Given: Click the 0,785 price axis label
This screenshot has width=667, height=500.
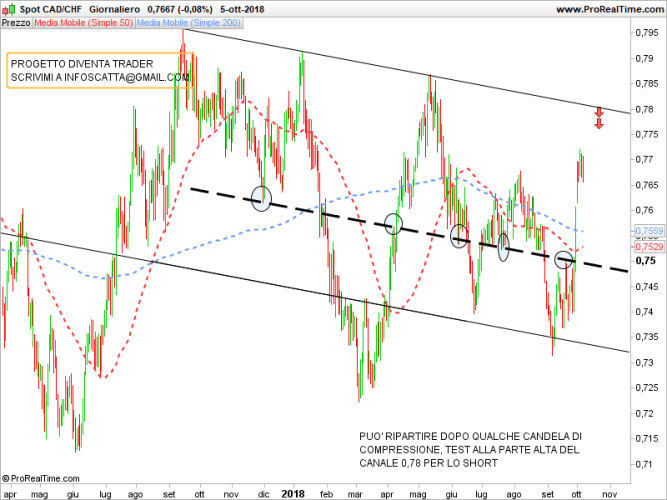Looking at the screenshot, I should (x=647, y=83).
